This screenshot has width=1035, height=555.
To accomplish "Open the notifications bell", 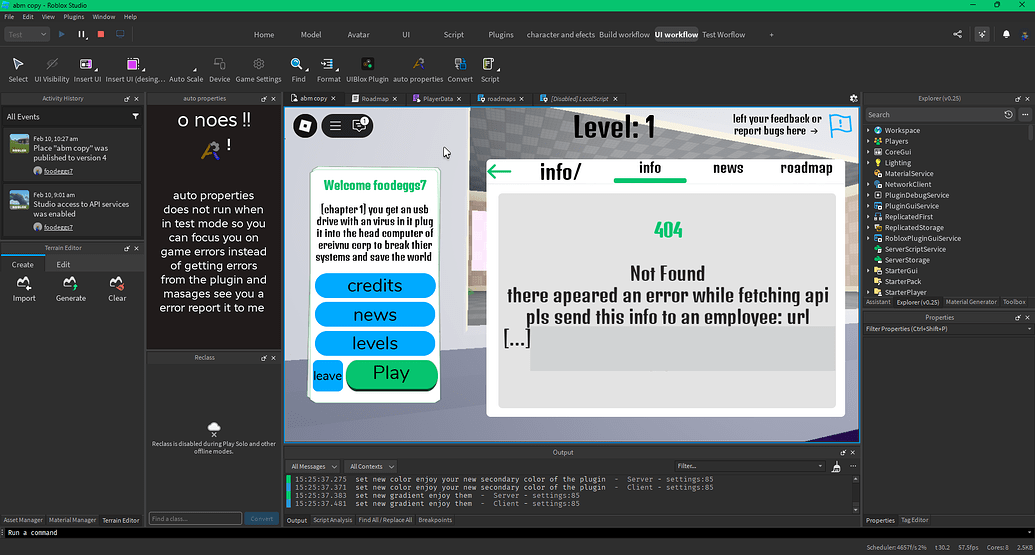I will pyautogui.click(x=1006, y=34).
